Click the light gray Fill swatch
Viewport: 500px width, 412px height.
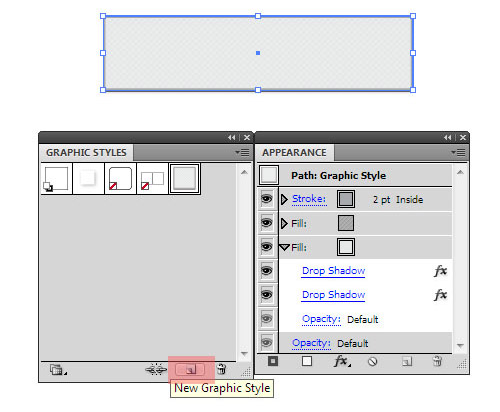coord(346,247)
